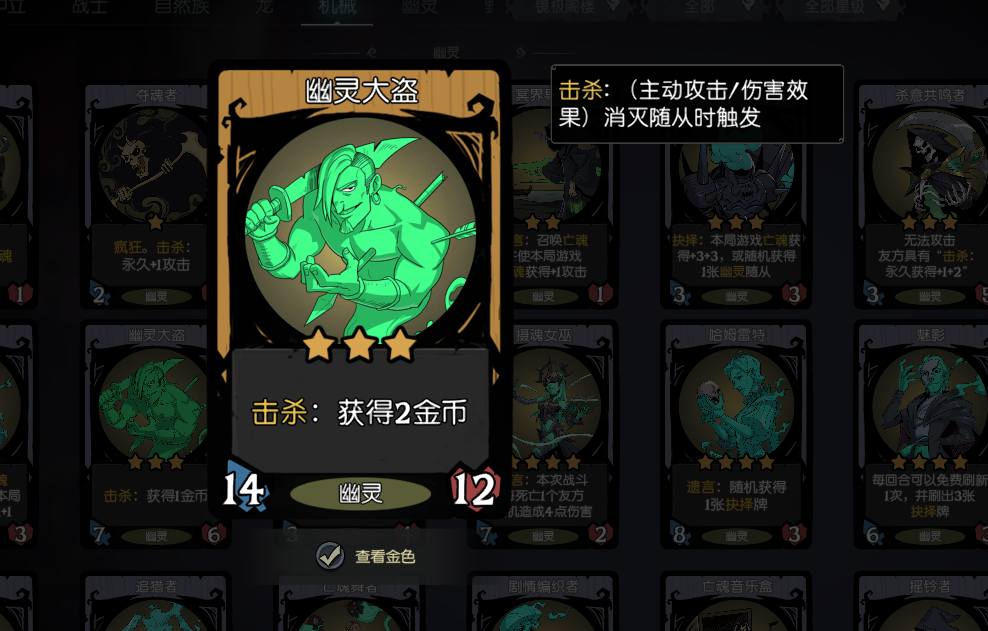Switch to the 机械 tab
The height and width of the screenshot is (631, 988).
pyautogui.click(x=337, y=8)
